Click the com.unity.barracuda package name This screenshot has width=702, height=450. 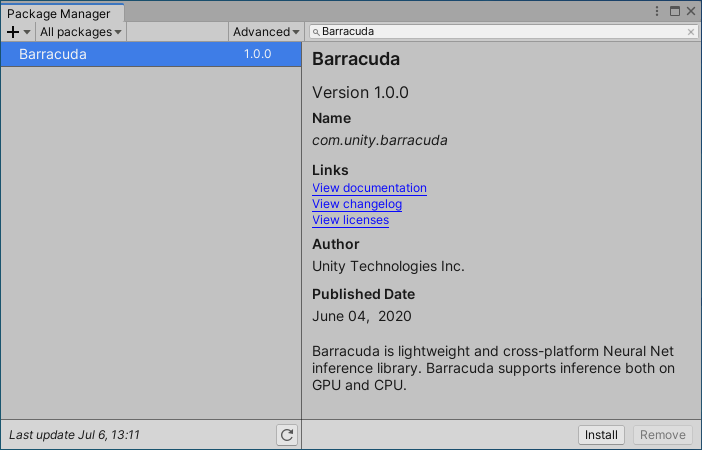(x=380, y=140)
